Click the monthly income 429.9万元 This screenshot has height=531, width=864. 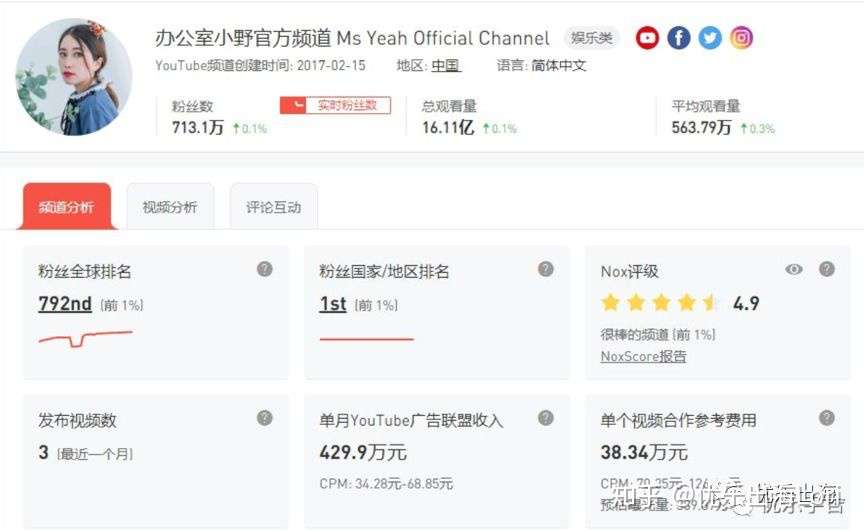(363, 452)
